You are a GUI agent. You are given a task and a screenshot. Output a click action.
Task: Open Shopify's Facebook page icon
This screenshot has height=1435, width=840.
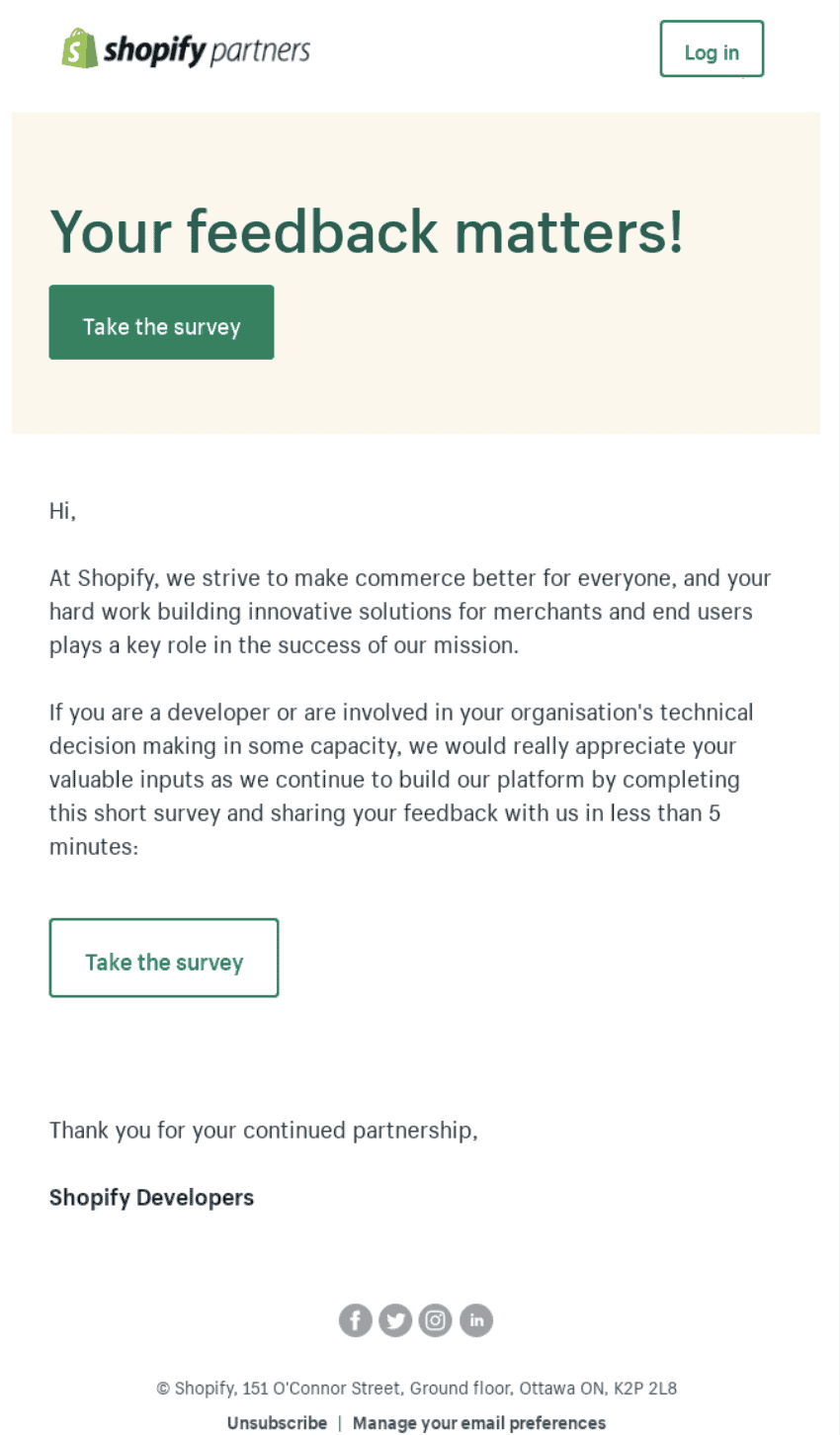click(x=355, y=1319)
